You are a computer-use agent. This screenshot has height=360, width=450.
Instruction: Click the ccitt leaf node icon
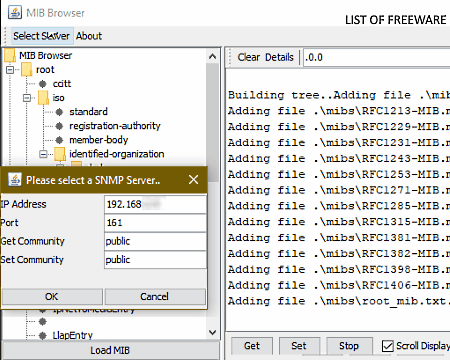pyautogui.click(x=43, y=84)
